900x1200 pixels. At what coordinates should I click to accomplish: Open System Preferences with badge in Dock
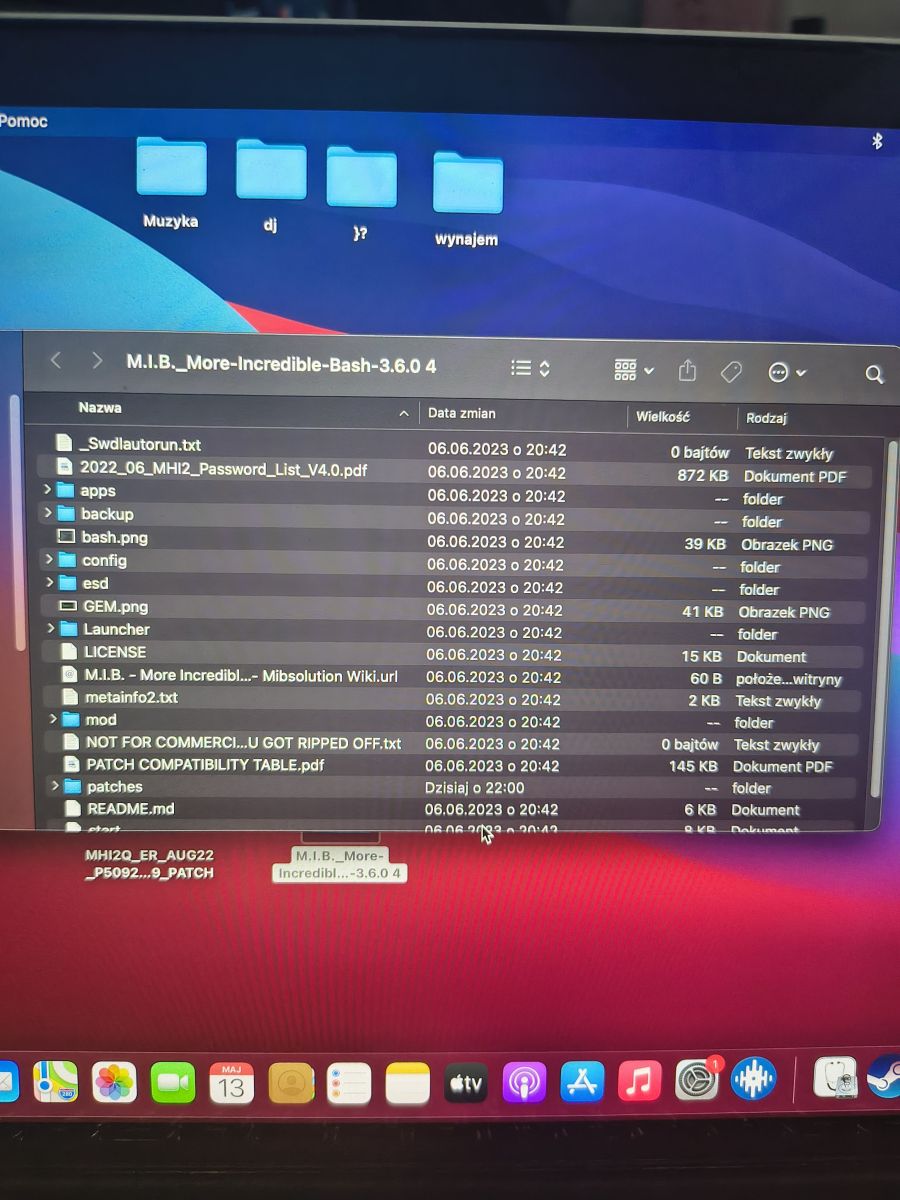pos(698,1080)
